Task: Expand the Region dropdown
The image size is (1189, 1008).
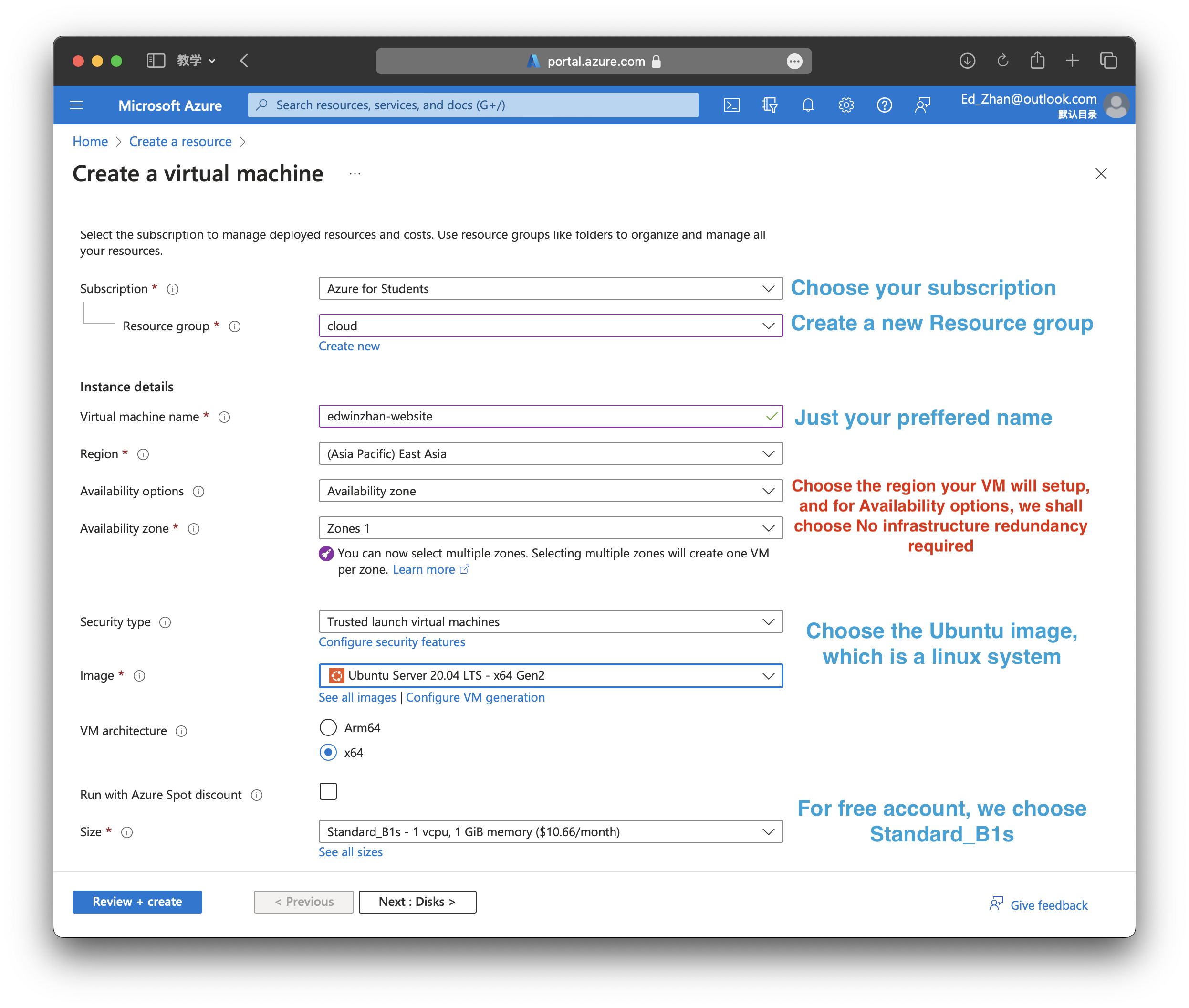Action: (550, 454)
